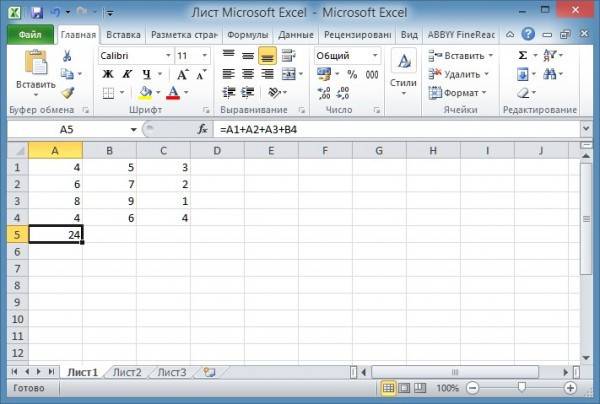Toggle Bold (Ж) formatting
600x404 pixels.
click(107, 75)
